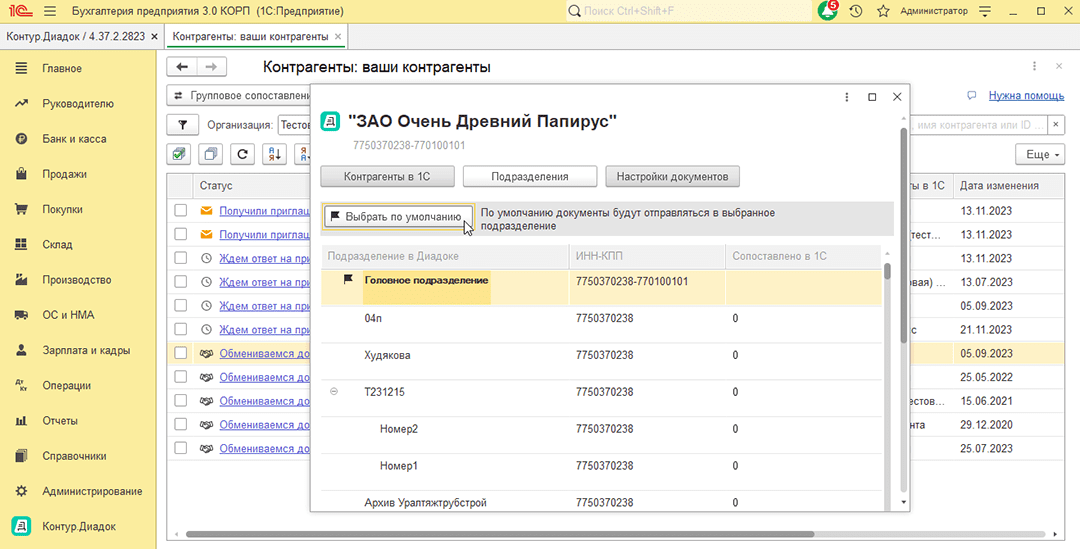1080x549 pixels.
Task: Click the horizontal scrollbar of the main list
Action: tap(500, 534)
